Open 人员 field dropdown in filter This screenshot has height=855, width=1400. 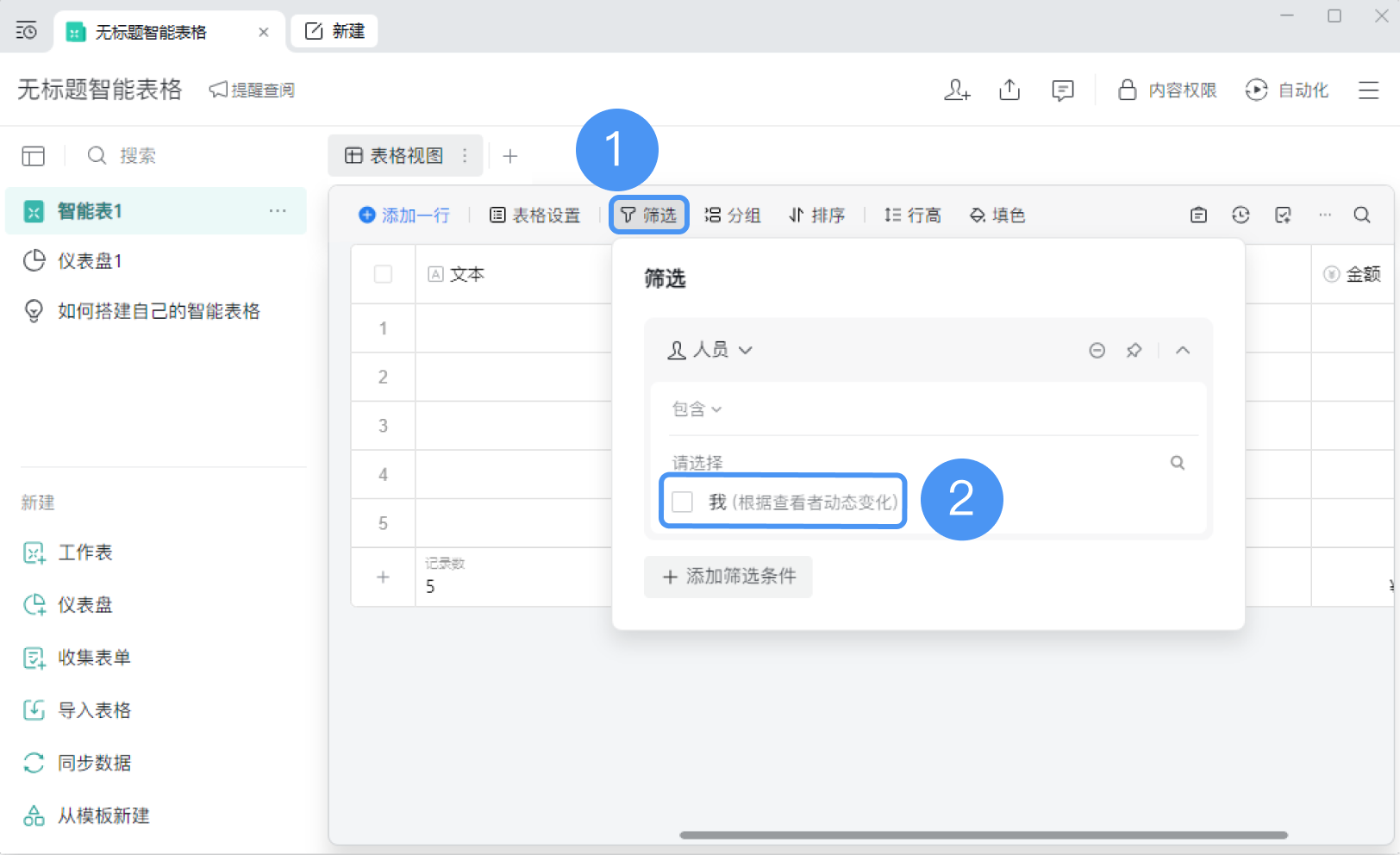tap(710, 350)
